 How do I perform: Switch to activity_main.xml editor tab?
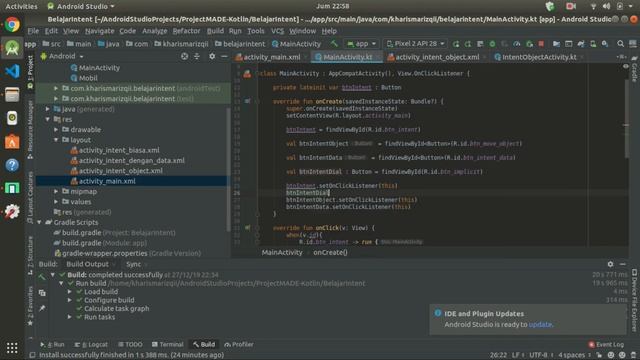coord(271,57)
